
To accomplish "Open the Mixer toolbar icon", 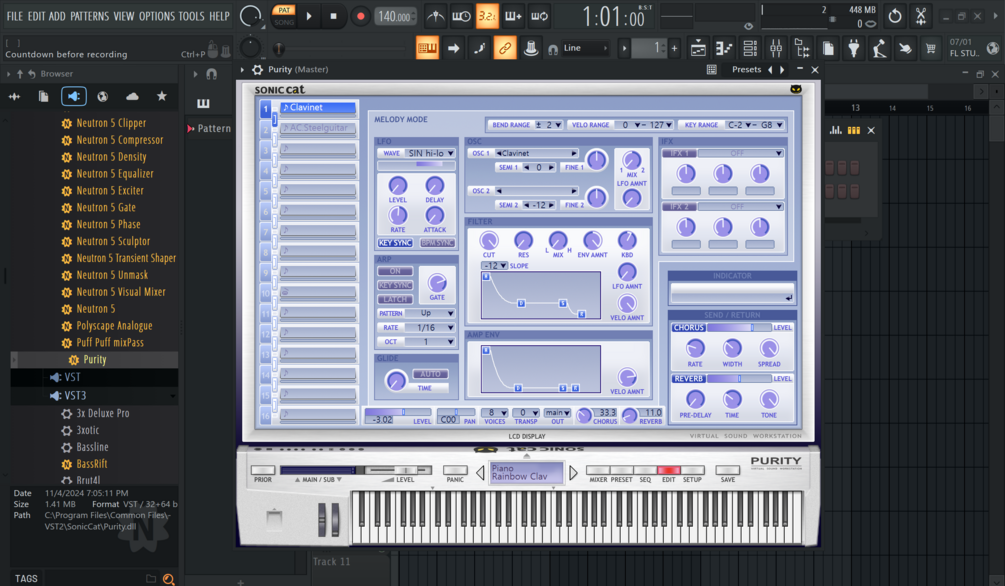I will click(776, 48).
